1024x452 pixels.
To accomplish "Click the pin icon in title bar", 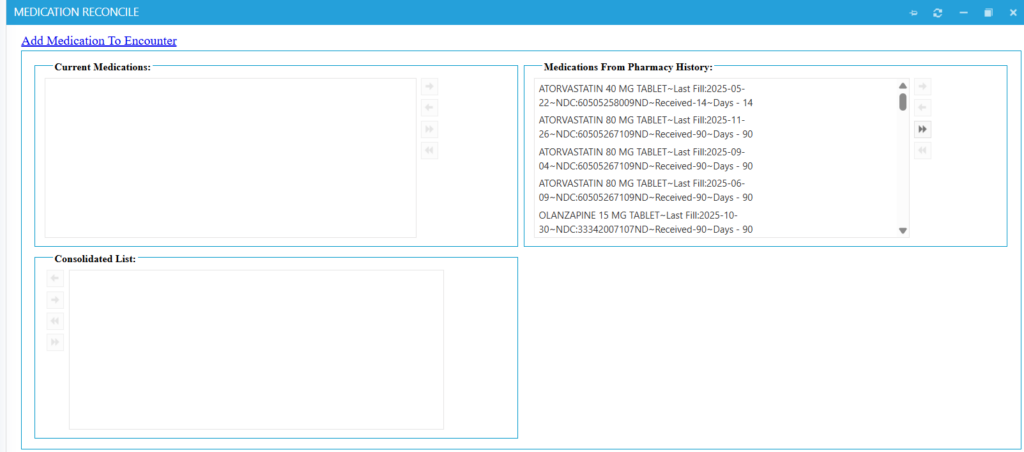I will (913, 13).
